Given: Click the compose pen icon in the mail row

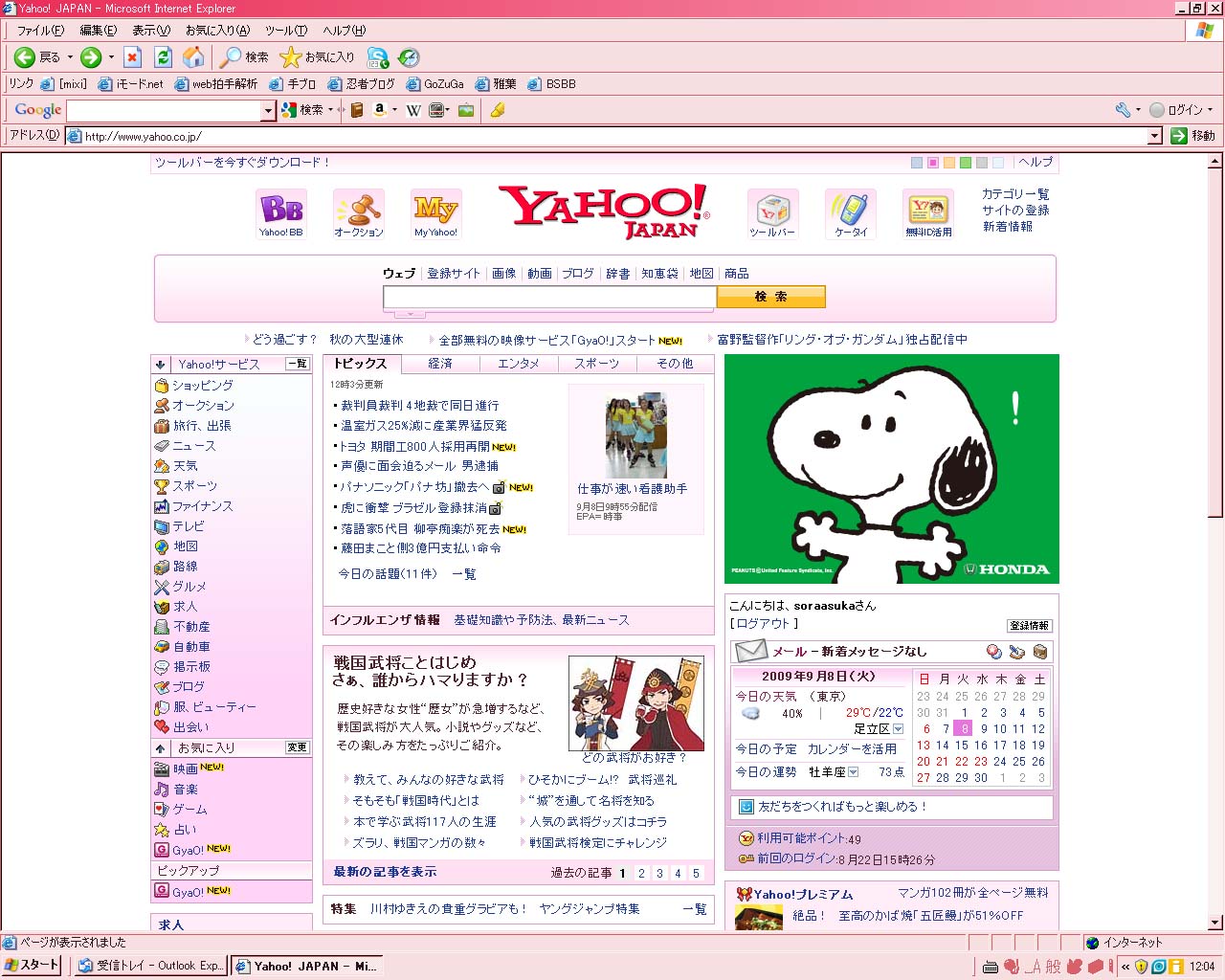Looking at the screenshot, I should tap(1016, 652).
